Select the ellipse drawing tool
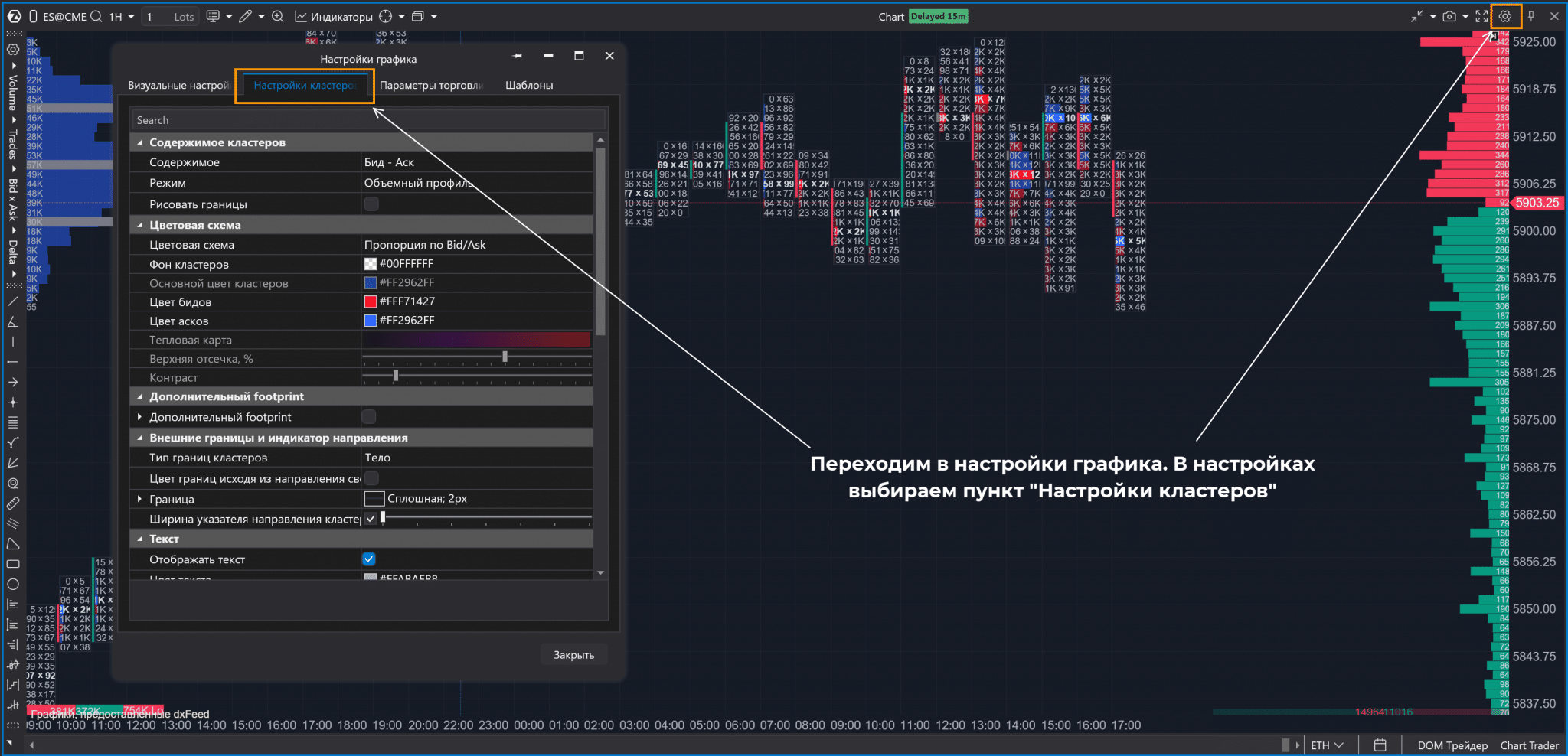The image size is (1568, 756). (13, 585)
